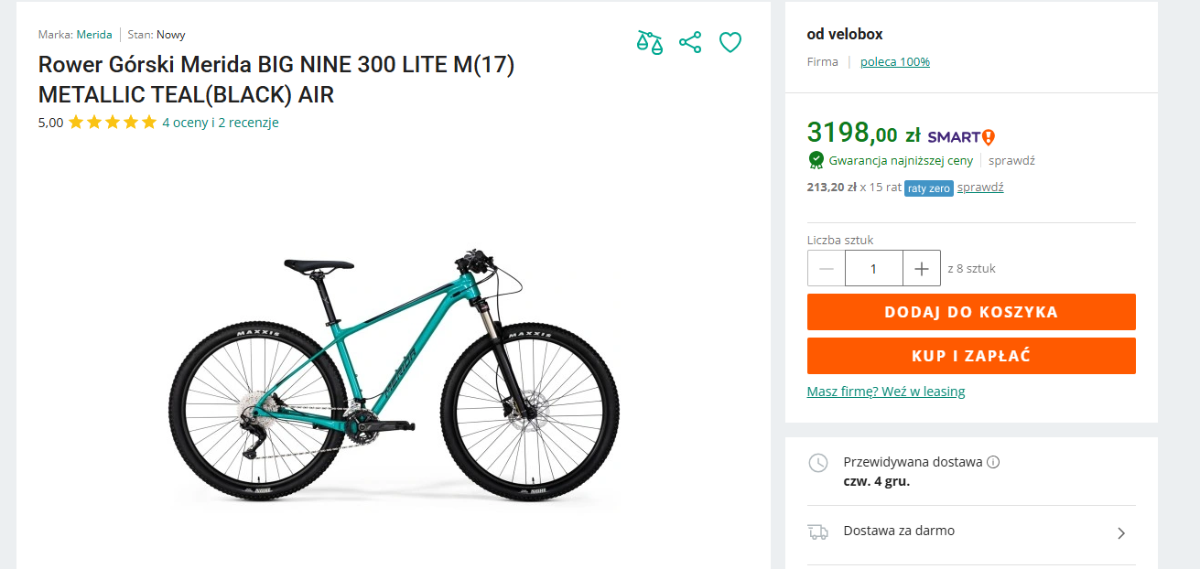Click sprawdź next to raty zero
1200x569 pixels.
pos(980,187)
